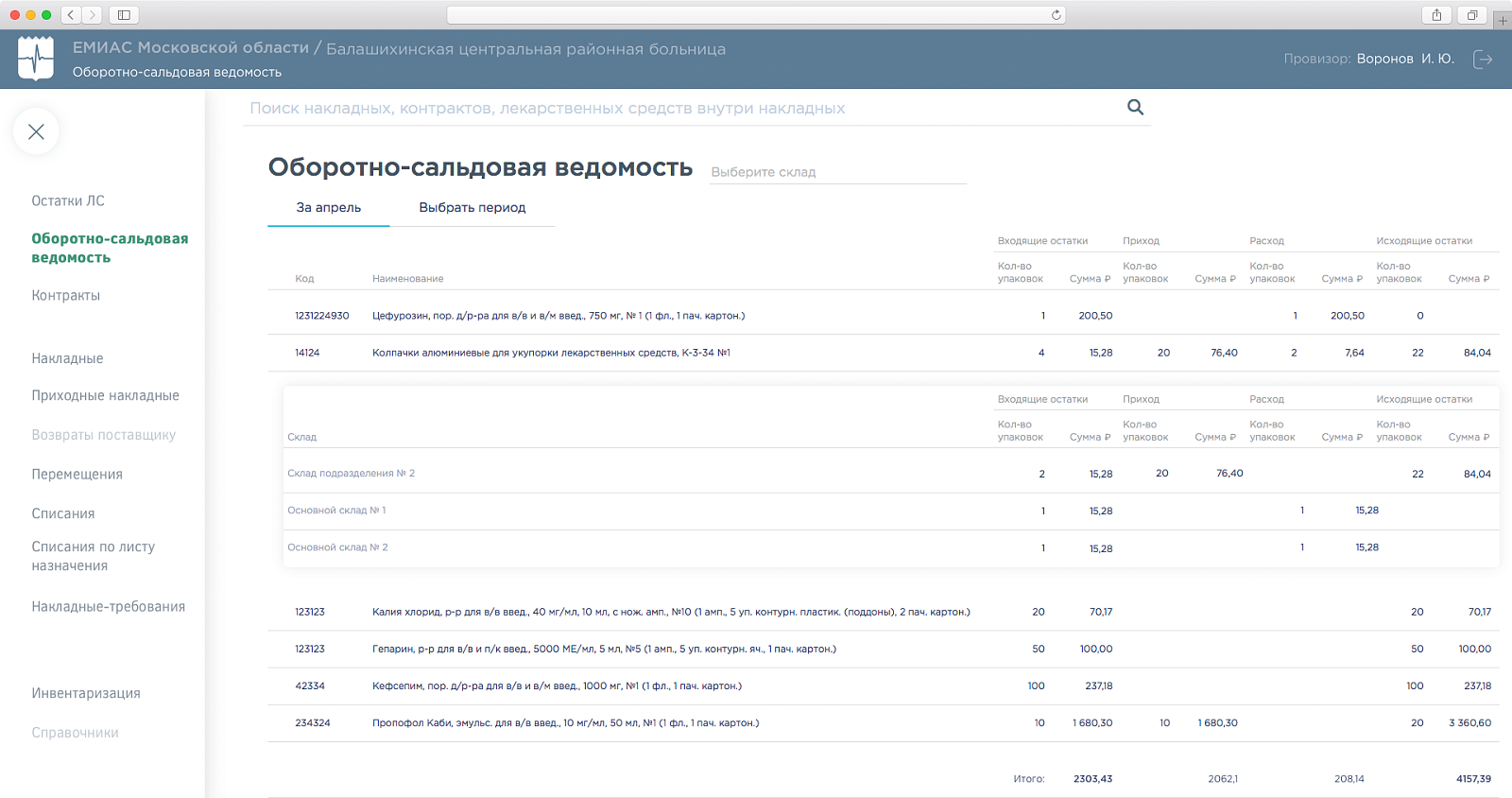
Task: Navigate to Перемещения
Action: (77, 475)
